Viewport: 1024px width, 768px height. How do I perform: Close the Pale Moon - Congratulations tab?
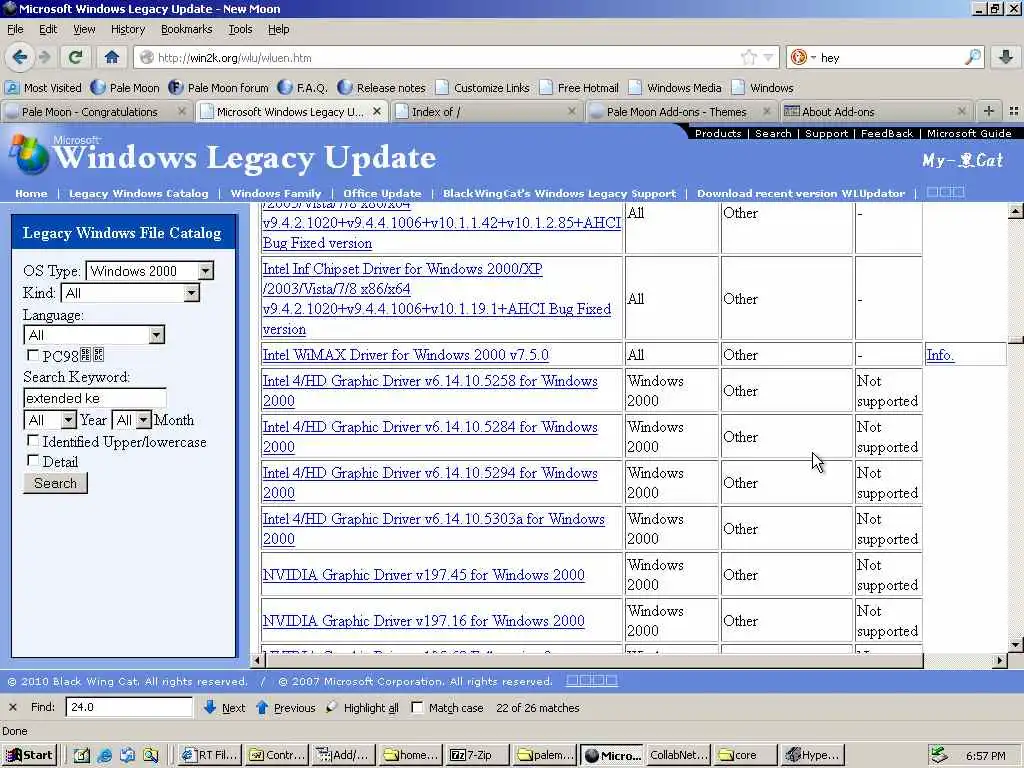[182, 112]
